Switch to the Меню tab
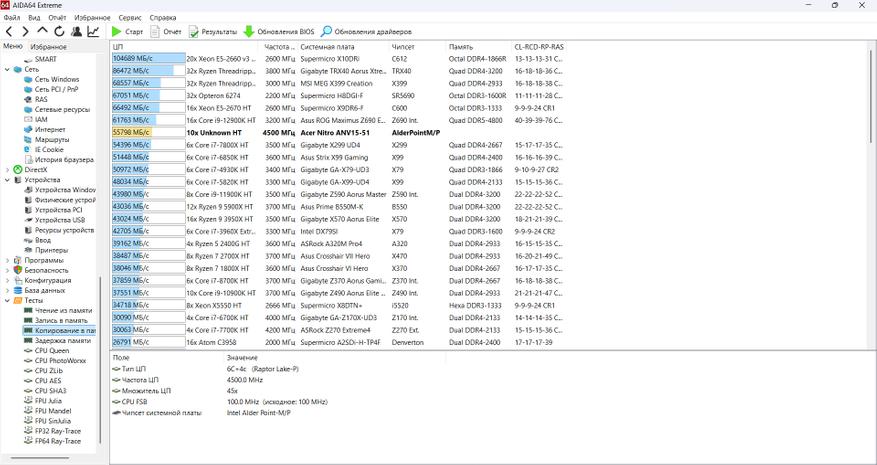Image resolution: width=877 pixels, height=465 pixels. (x=13, y=46)
